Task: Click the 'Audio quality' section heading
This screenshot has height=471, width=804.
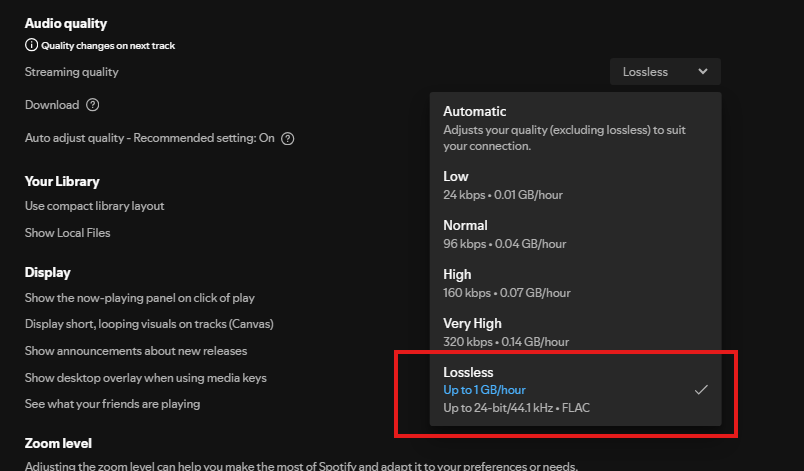Action: point(66,24)
